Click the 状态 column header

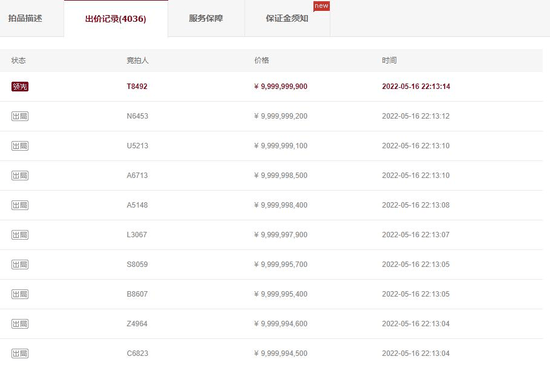click(x=18, y=60)
